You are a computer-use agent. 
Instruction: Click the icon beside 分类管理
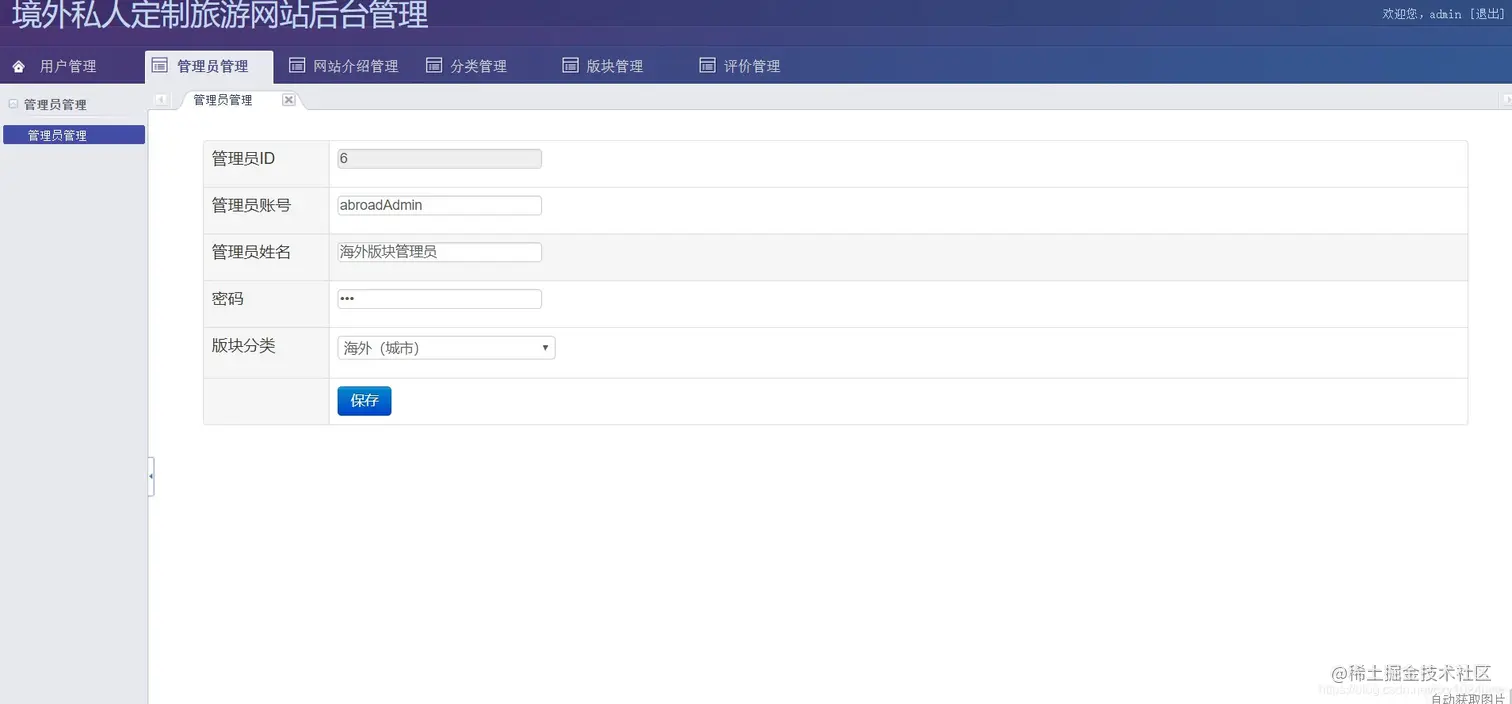pos(434,65)
